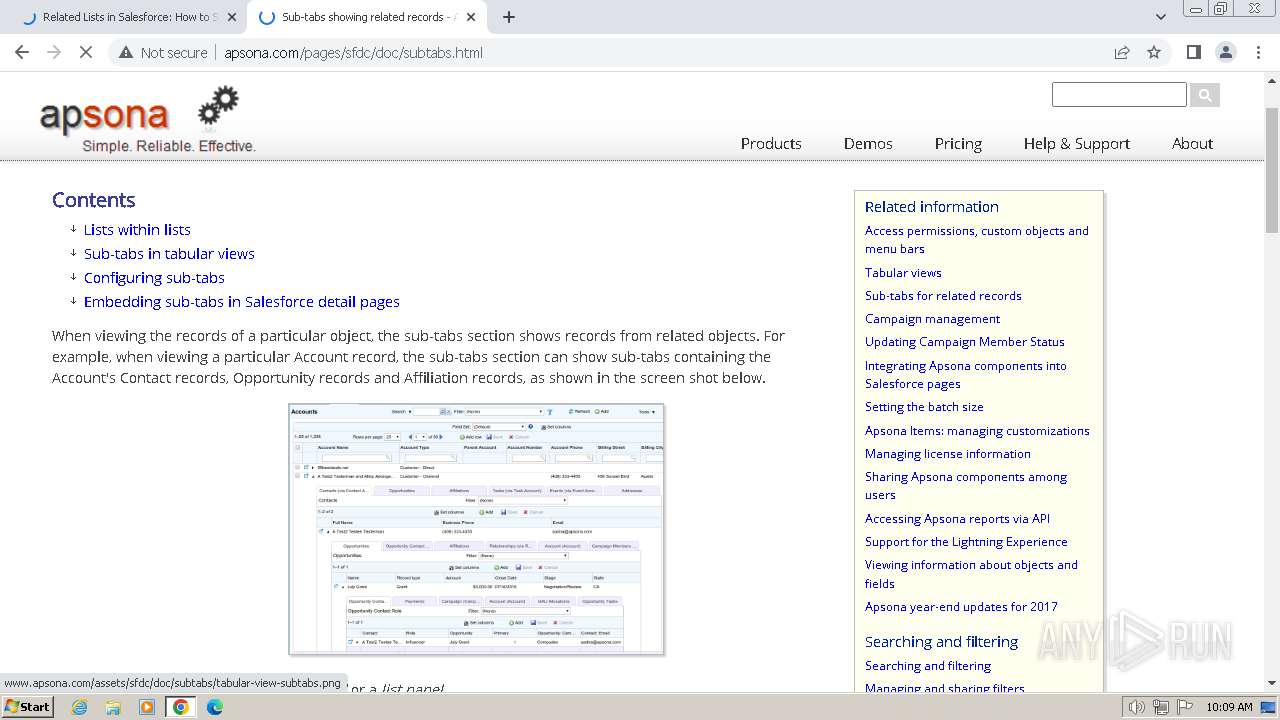Open Access permissions, custom objects link
This screenshot has height=720, width=1280.
point(977,239)
